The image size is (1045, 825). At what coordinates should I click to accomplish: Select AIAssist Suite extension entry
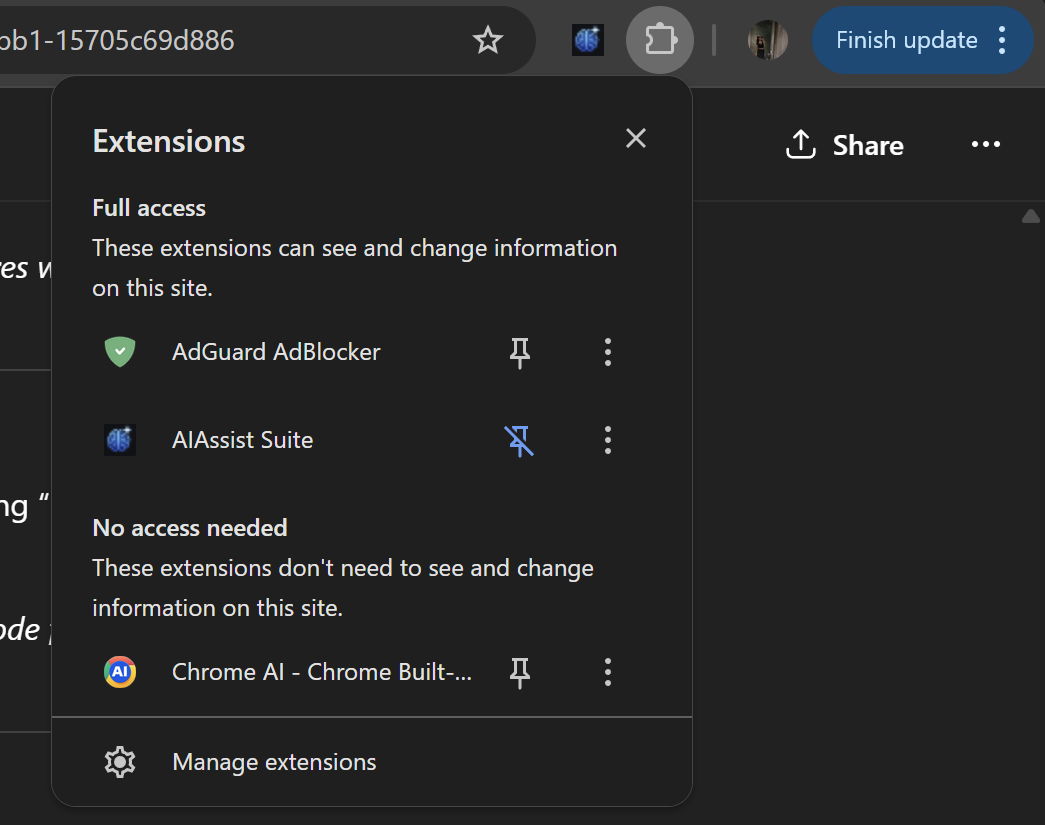point(243,440)
